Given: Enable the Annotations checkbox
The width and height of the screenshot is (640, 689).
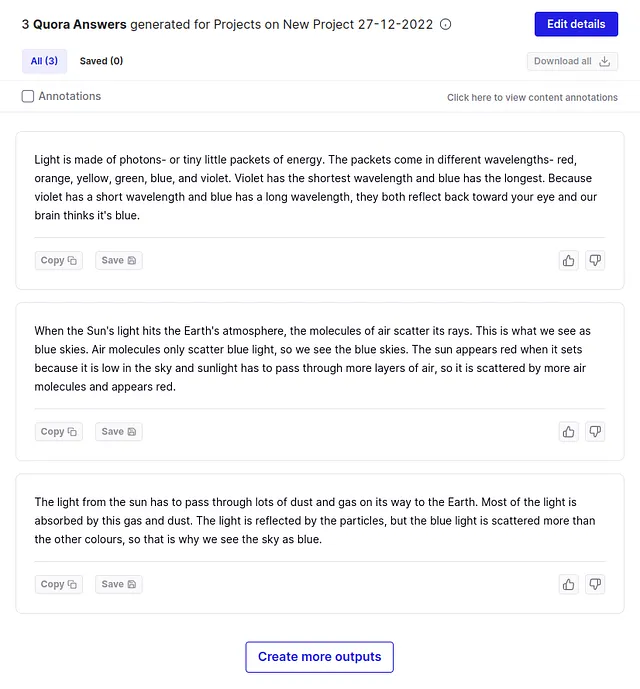Looking at the screenshot, I should [28, 96].
